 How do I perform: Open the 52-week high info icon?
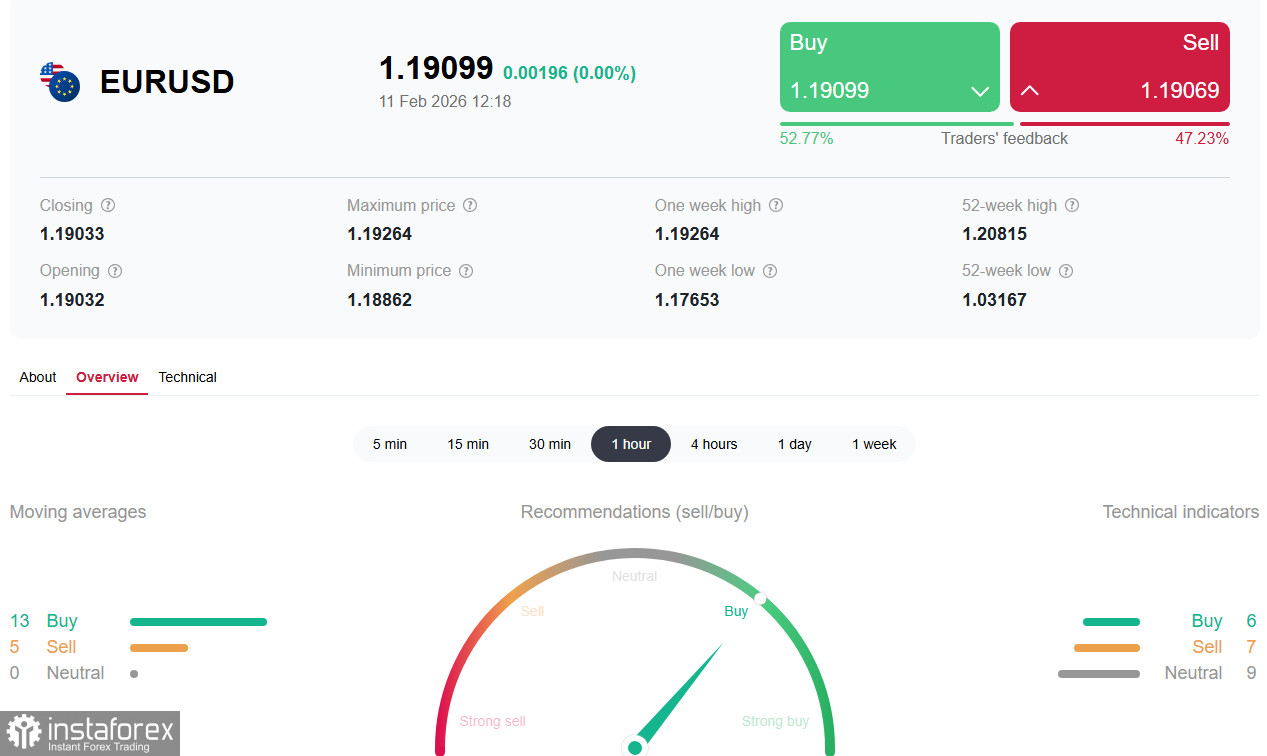(1072, 205)
